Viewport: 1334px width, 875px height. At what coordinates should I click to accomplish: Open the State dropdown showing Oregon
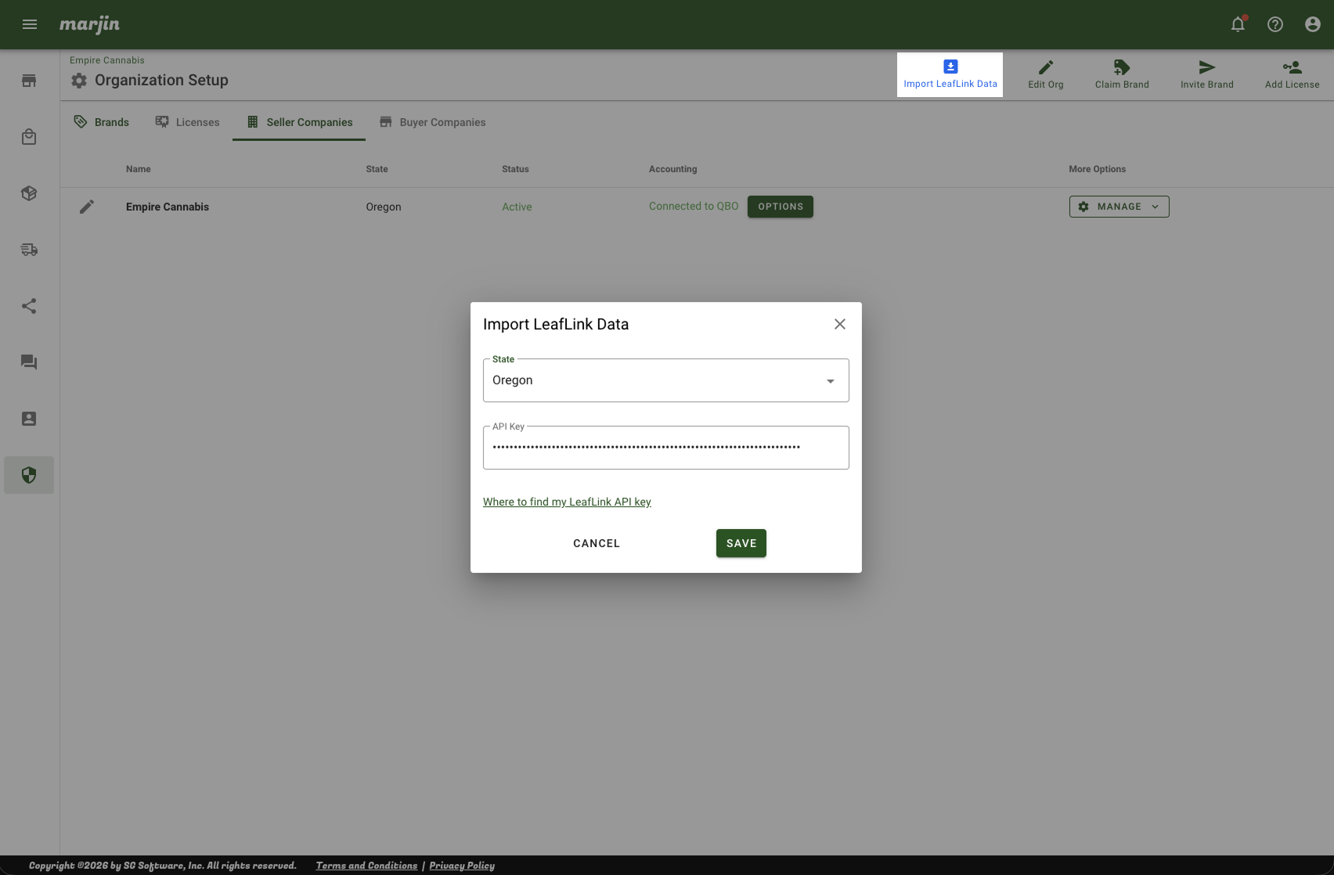(666, 380)
